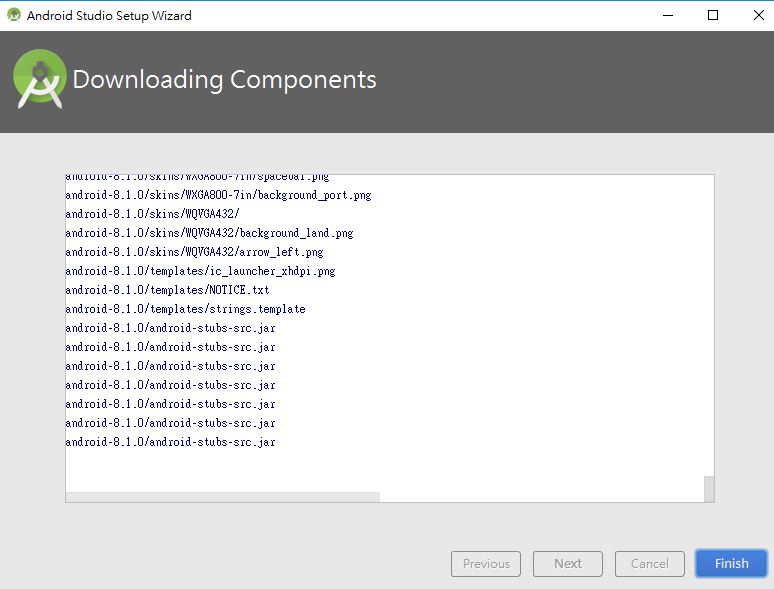Close the Setup Wizard window

click(x=759, y=15)
